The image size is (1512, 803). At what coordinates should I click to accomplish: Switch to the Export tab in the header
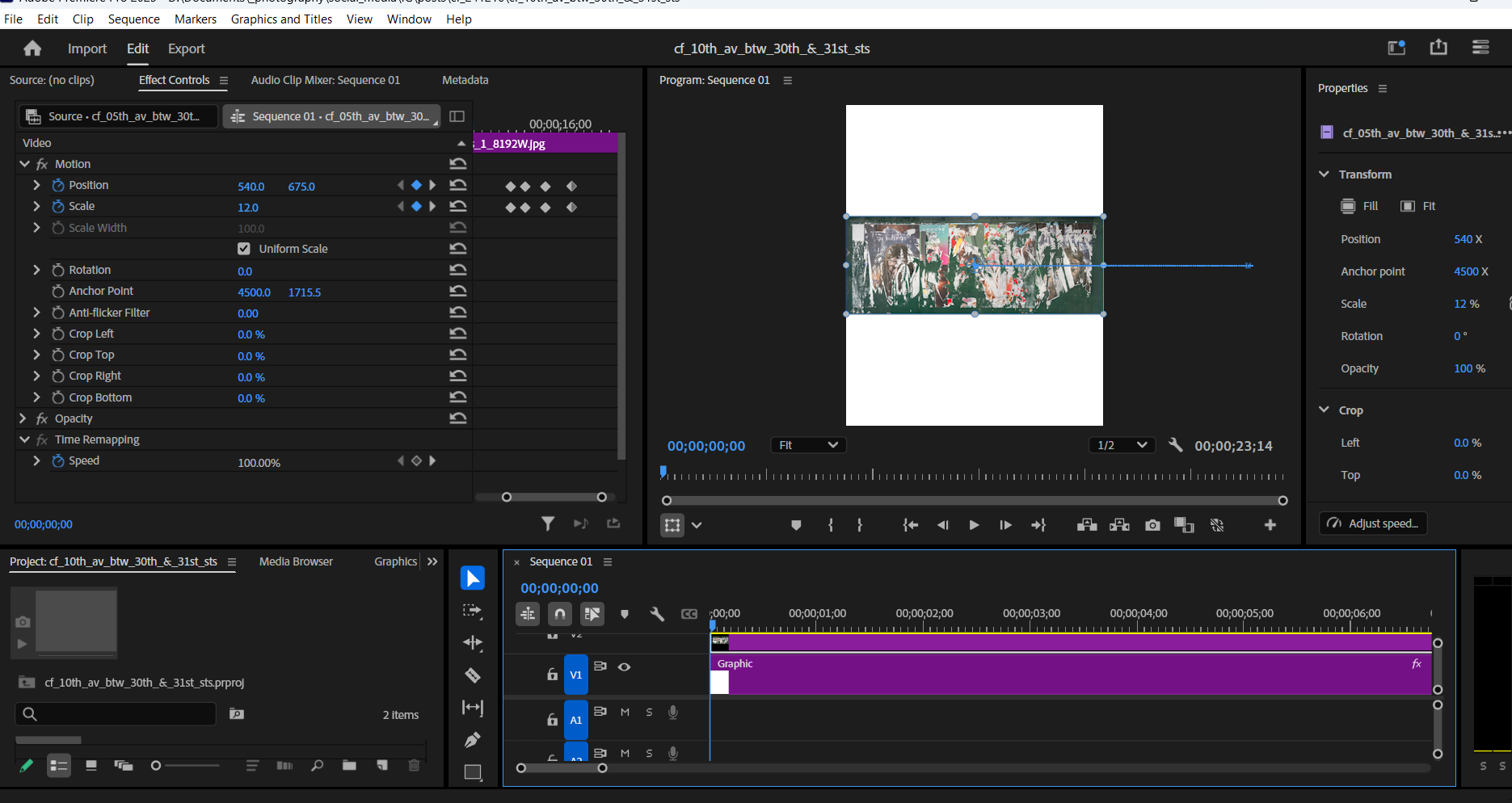[186, 48]
